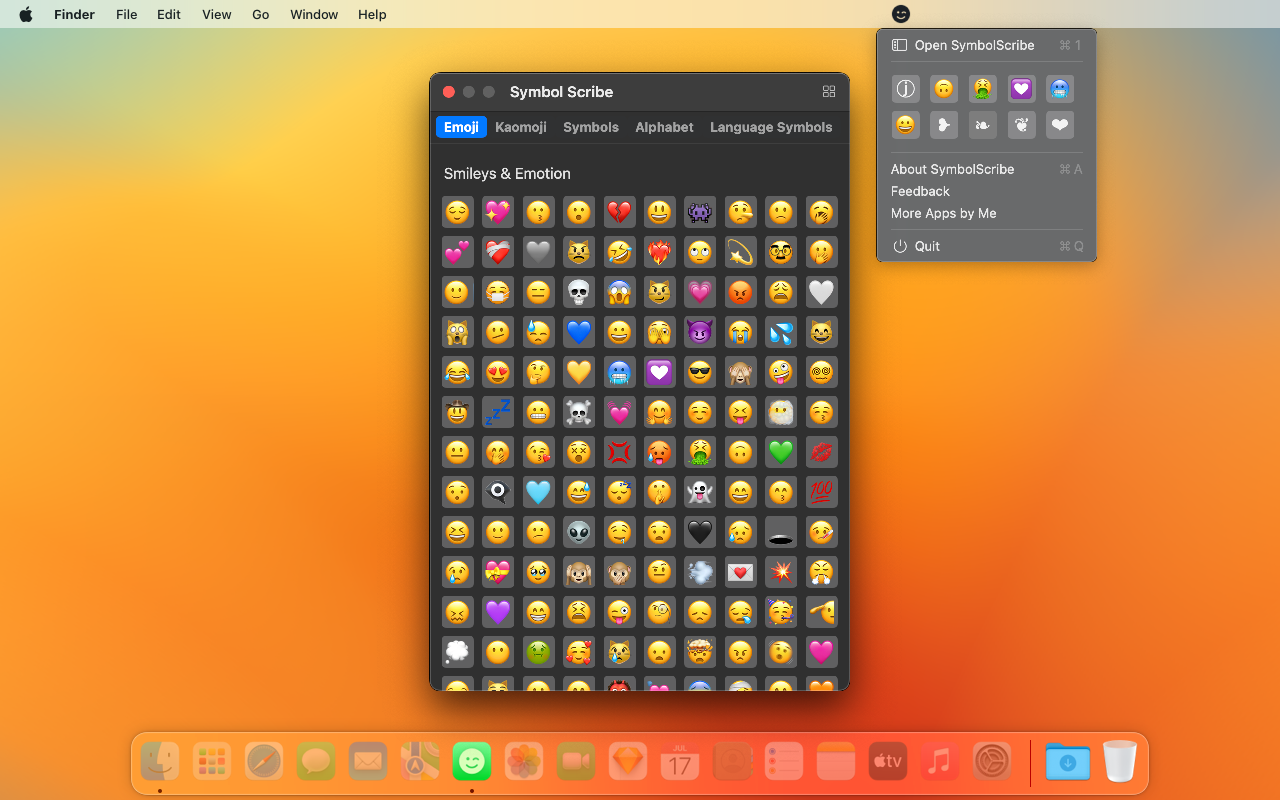Image resolution: width=1280 pixels, height=800 pixels.
Task: Quit SymbolScribe from the dropdown menu
Action: point(986,246)
